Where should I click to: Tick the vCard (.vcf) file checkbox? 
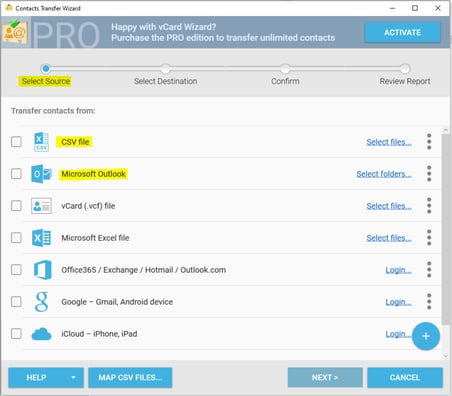(16, 206)
